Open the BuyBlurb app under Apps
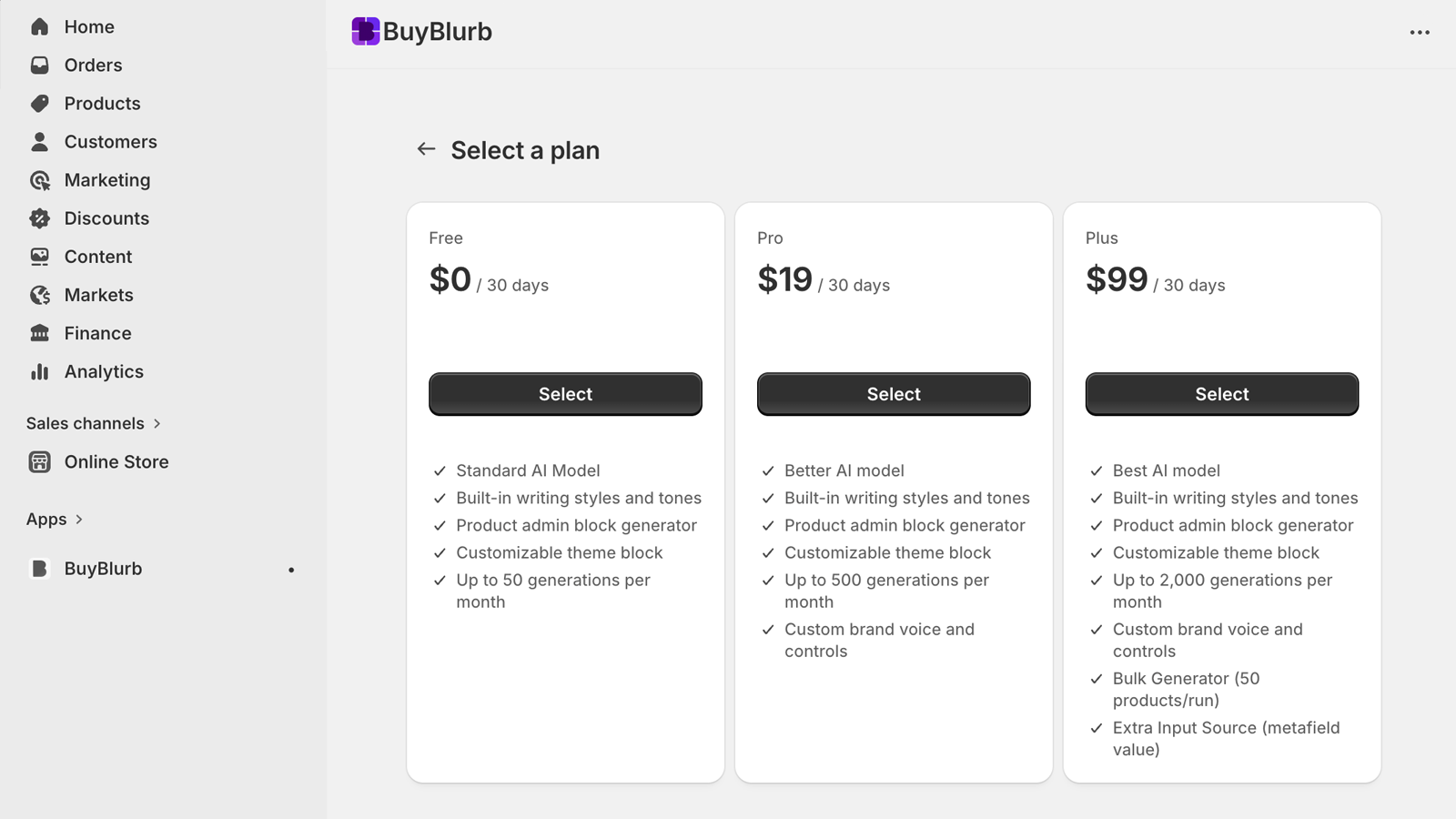This screenshot has height=819, width=1456. click(102, 568)
